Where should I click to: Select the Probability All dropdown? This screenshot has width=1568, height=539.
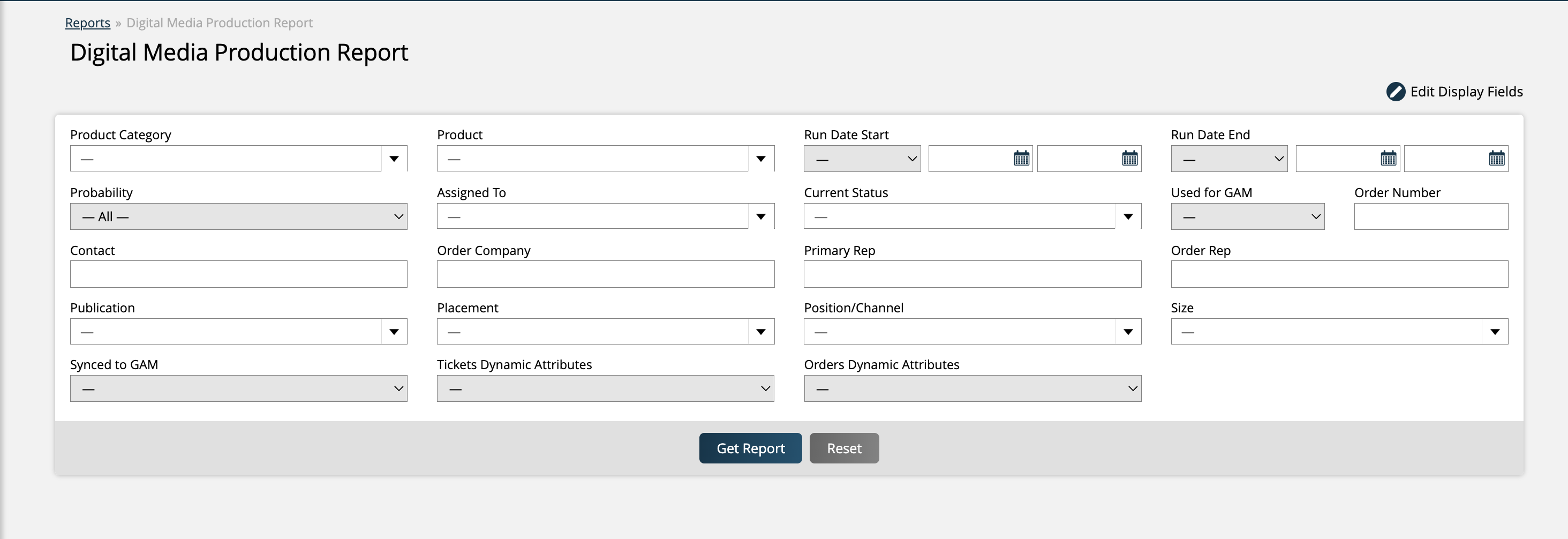click(x=238, y=217)
